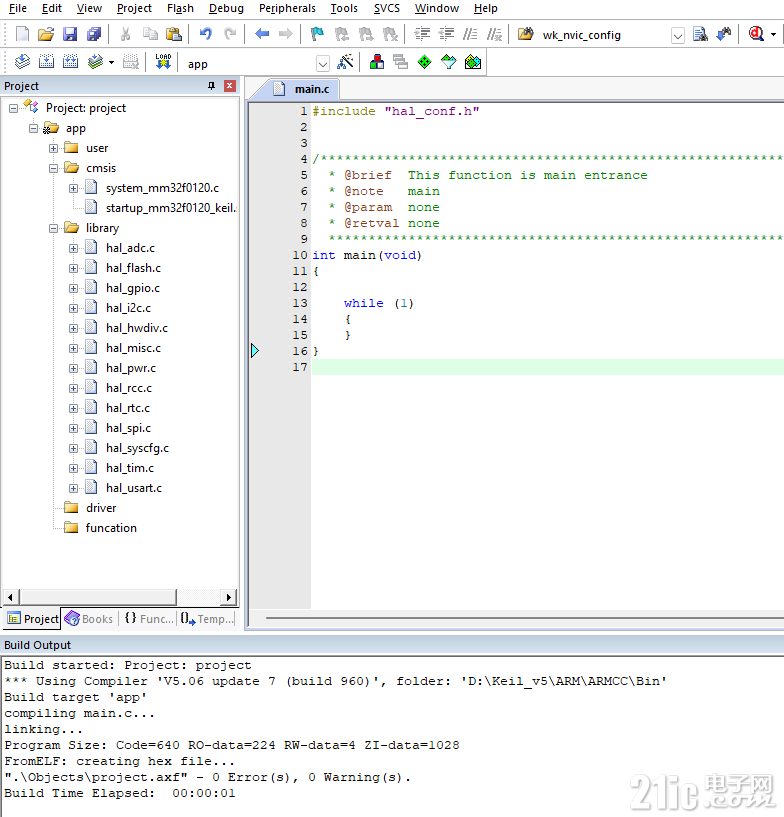Collapse the app target node

coord(33,128)
